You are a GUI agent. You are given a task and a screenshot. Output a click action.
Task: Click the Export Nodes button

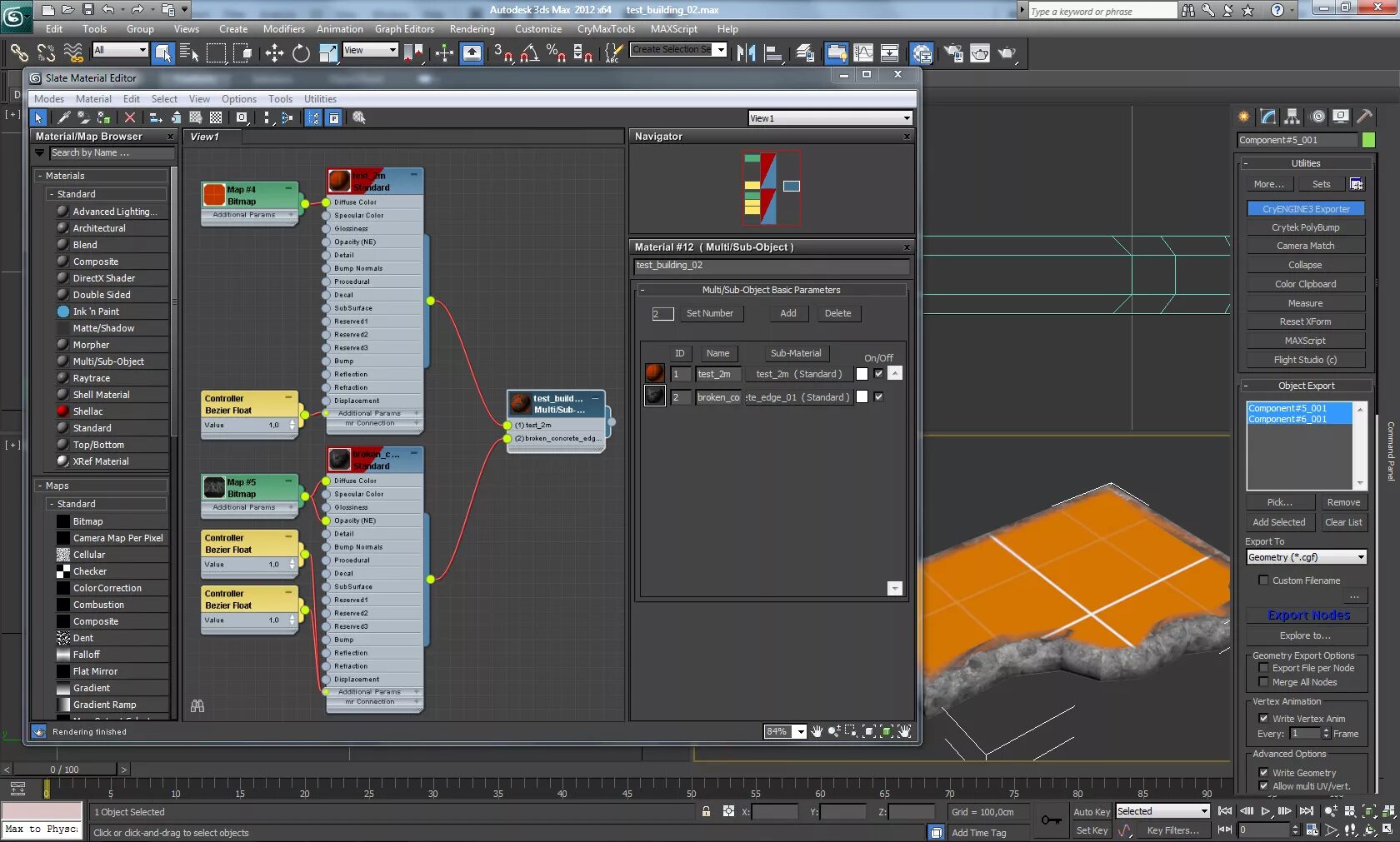[x=1308, y=615]
